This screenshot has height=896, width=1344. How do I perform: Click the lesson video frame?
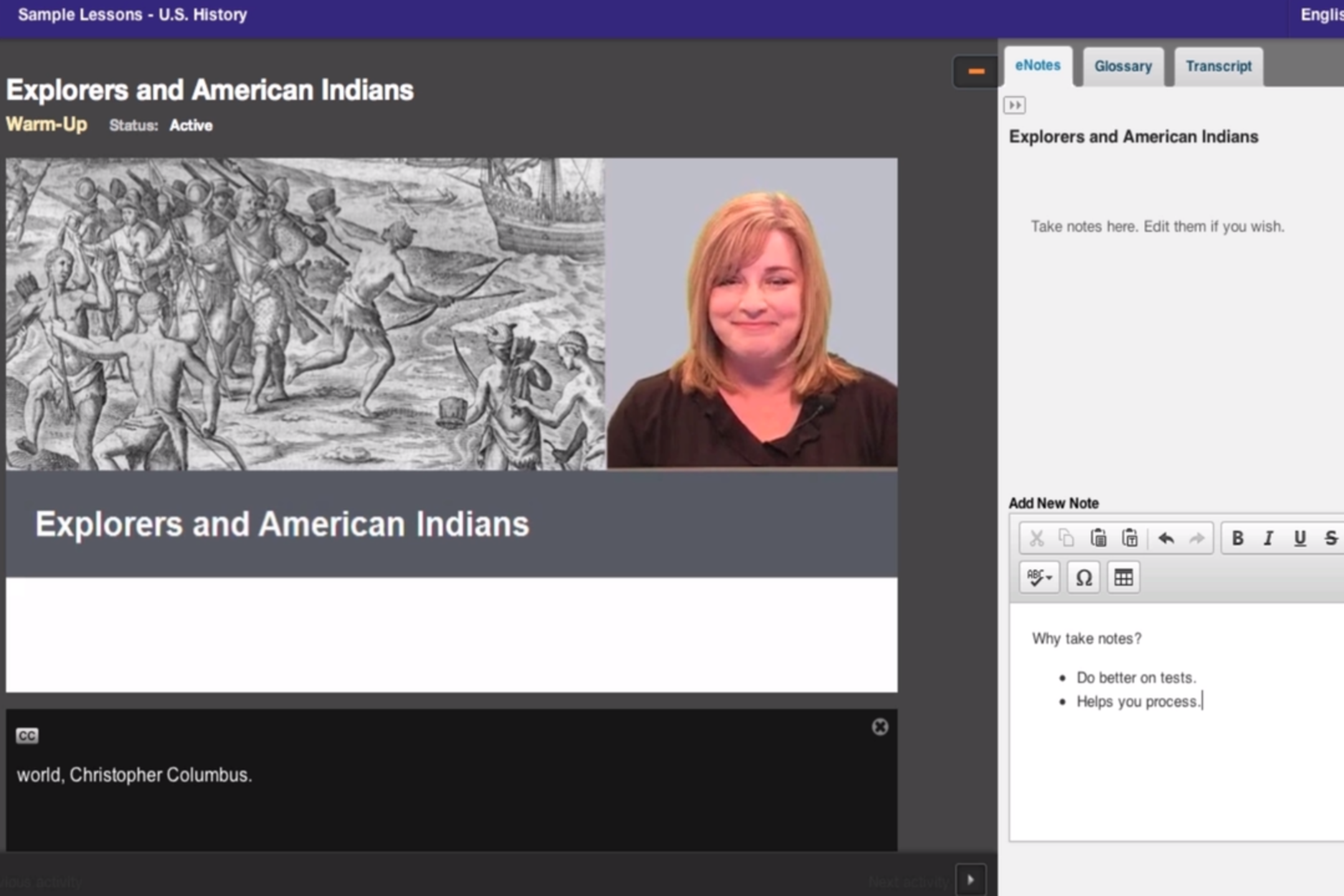click(452, 425)
